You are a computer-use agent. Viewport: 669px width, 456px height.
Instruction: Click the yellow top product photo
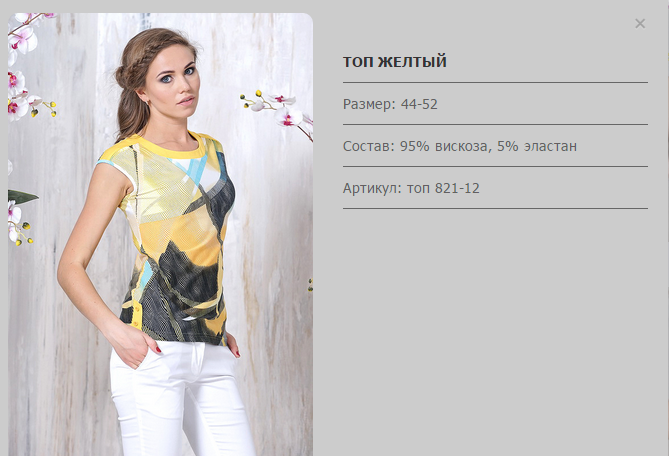160,234
